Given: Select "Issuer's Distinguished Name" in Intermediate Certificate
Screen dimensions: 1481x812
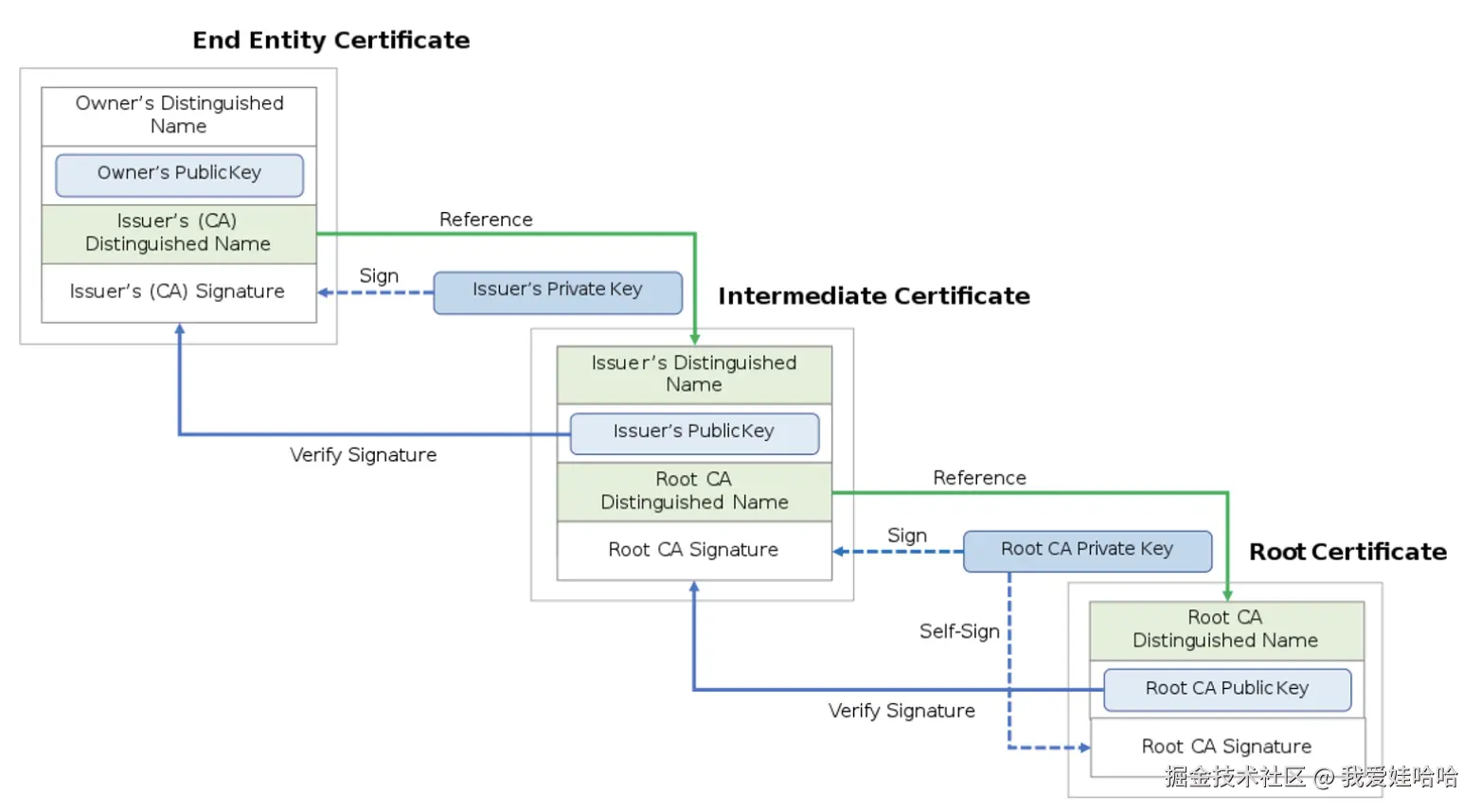Looking at the screenshot, I should click(x=694, y=375).
